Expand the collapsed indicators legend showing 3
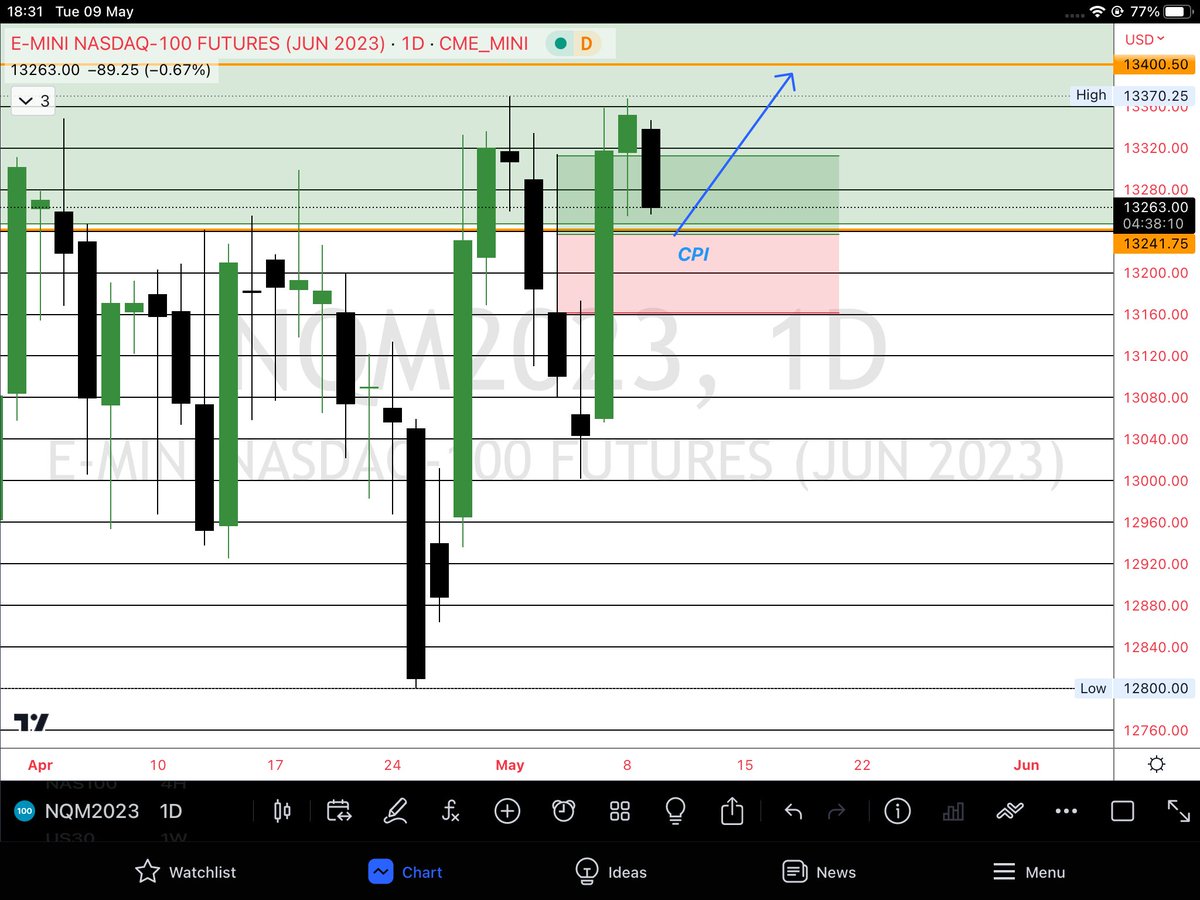The width and height of the screenshot is (1200, 900). 34,101
